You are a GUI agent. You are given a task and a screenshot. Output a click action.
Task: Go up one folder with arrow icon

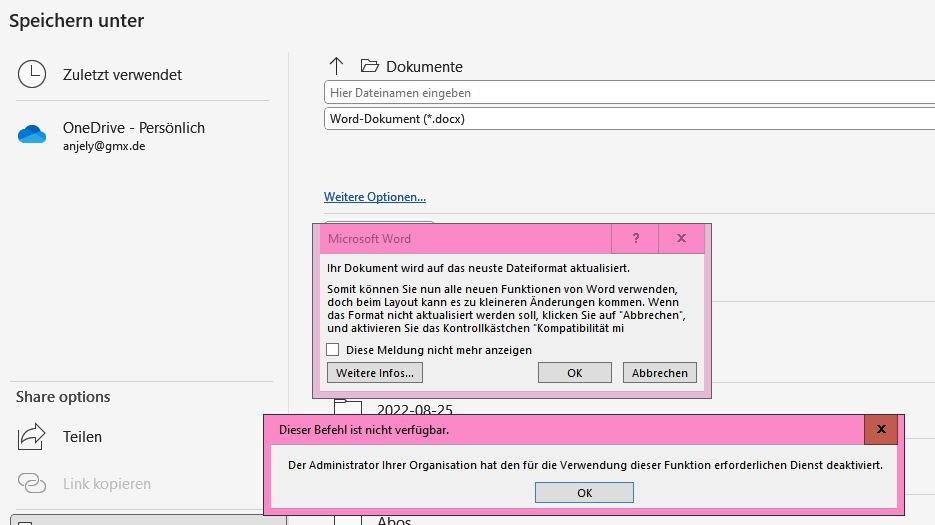coord(336,66)
